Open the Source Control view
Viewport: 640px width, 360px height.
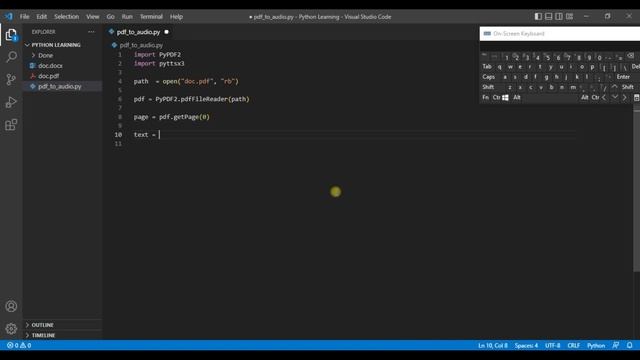(x=11, y=79)
